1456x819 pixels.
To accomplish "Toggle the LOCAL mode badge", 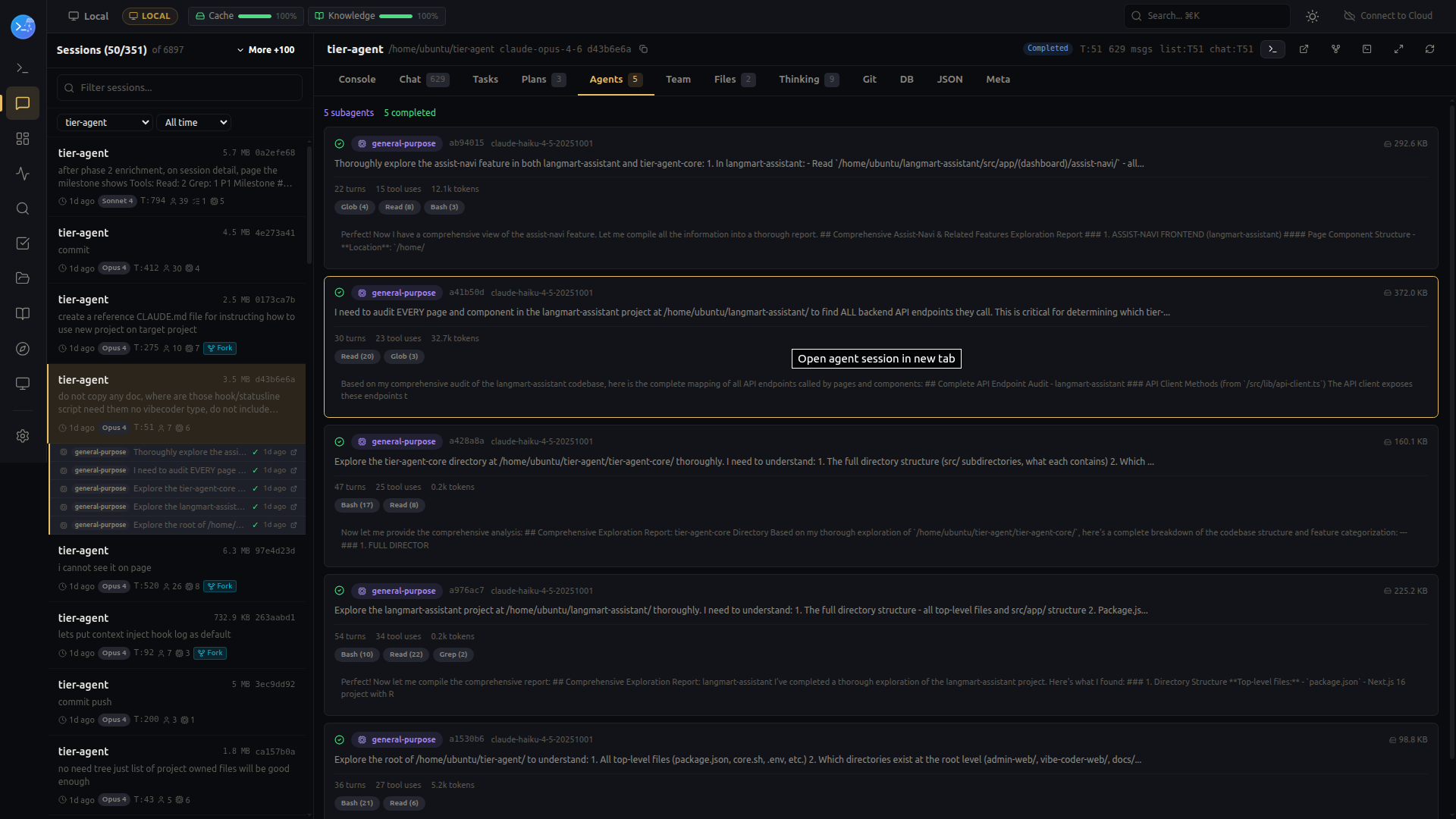I will [150, 16].
